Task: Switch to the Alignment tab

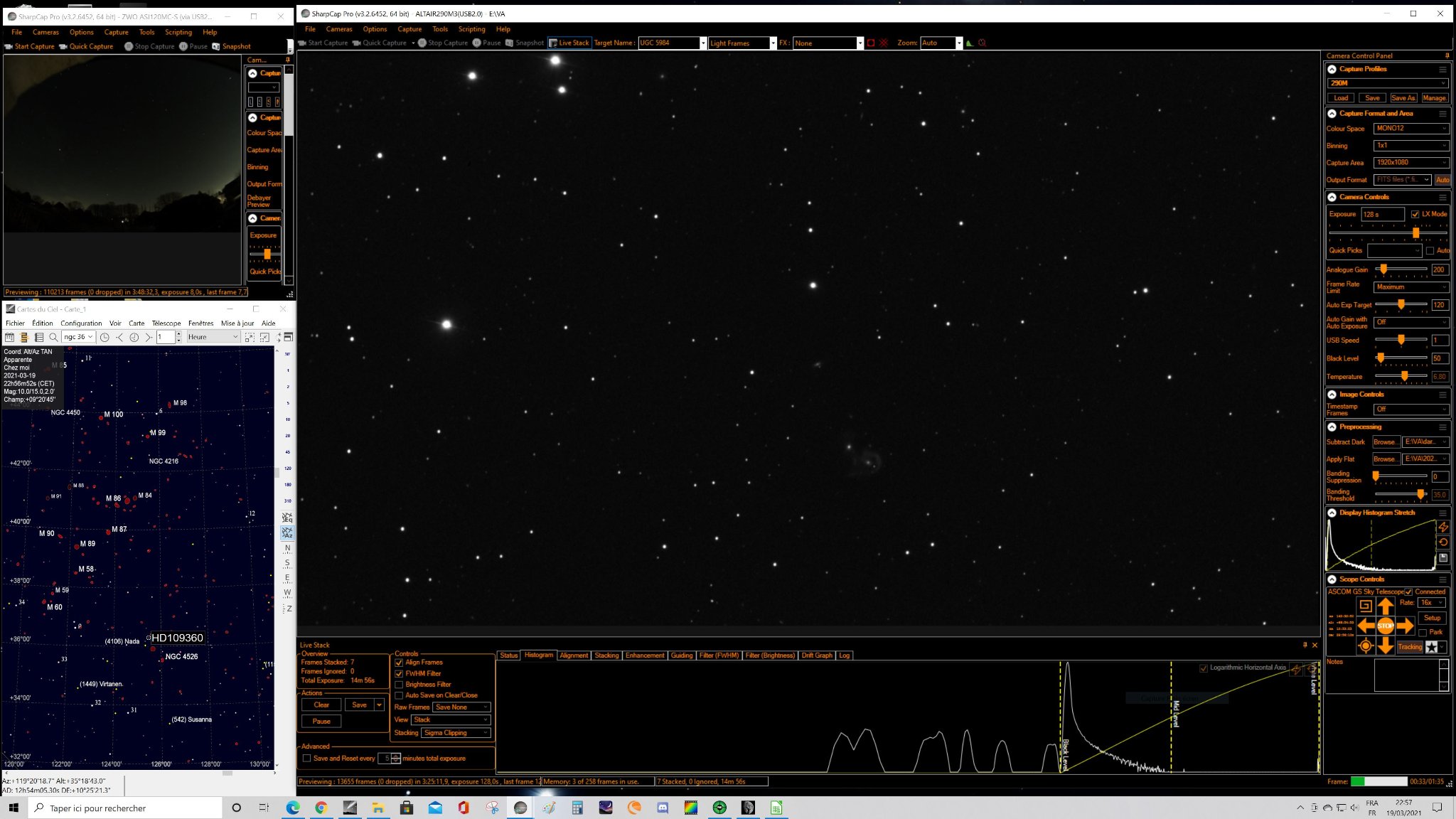Action: pos(574,655)
